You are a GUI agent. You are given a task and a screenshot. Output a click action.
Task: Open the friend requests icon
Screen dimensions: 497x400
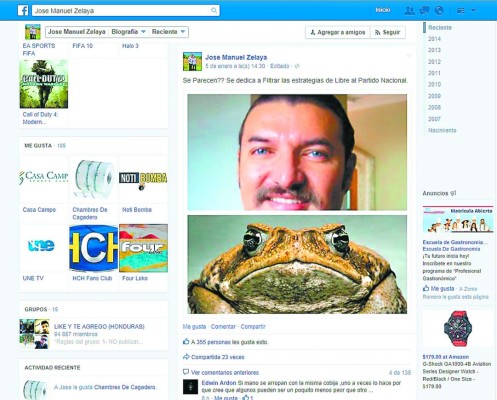[x=409, y=11]
